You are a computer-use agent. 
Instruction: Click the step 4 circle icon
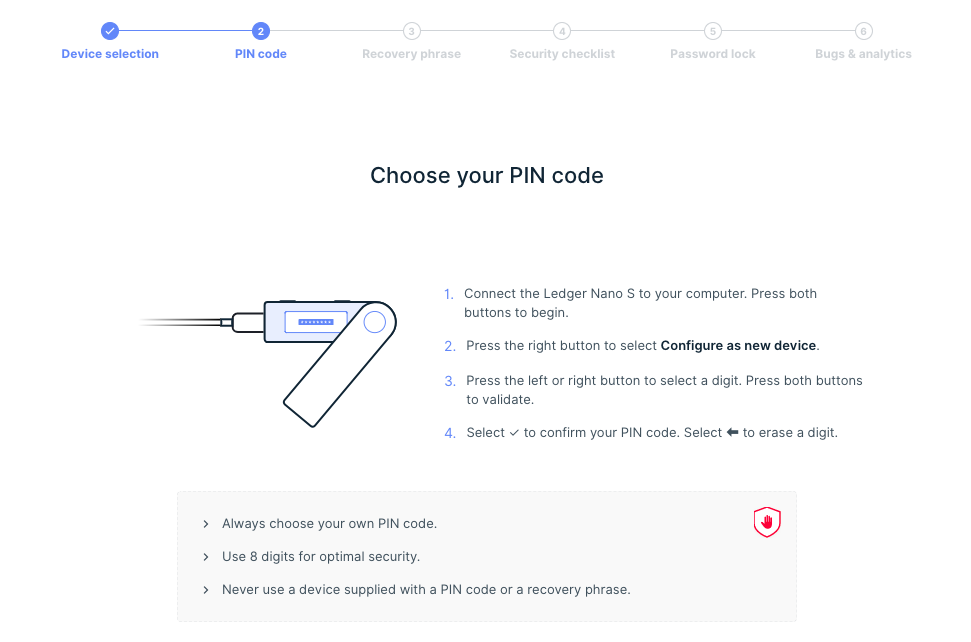pos(562,31)
